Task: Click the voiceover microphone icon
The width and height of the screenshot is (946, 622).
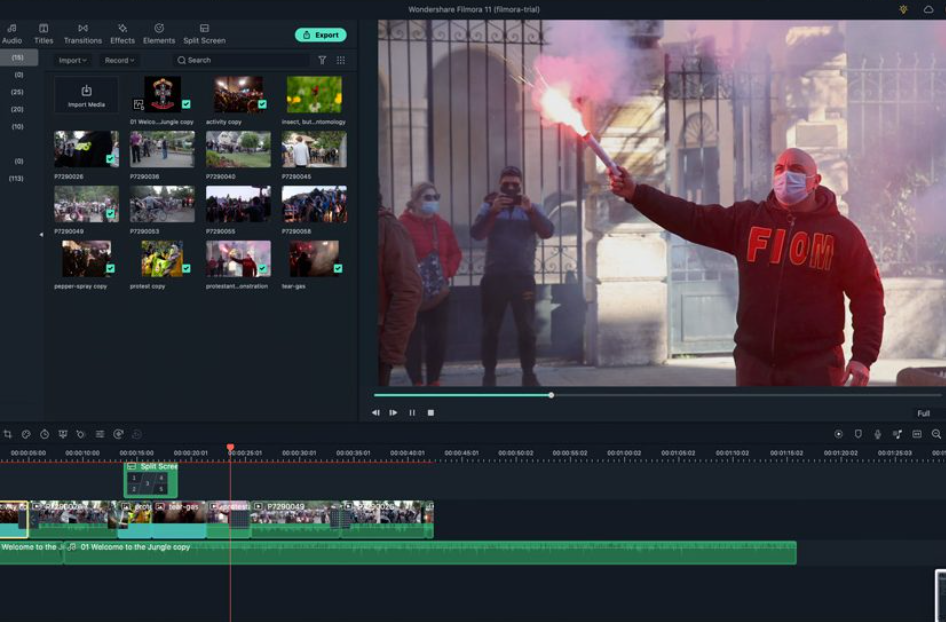Action: click(x=877, y=434)
